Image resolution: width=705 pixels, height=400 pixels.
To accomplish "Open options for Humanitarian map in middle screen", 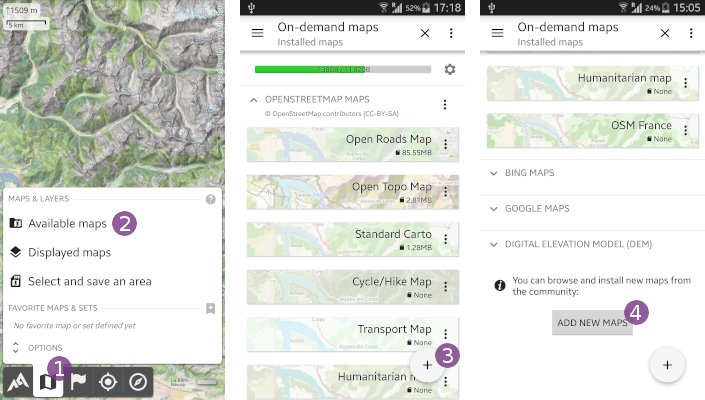I will pyautogui.click(x=446, y=382).
